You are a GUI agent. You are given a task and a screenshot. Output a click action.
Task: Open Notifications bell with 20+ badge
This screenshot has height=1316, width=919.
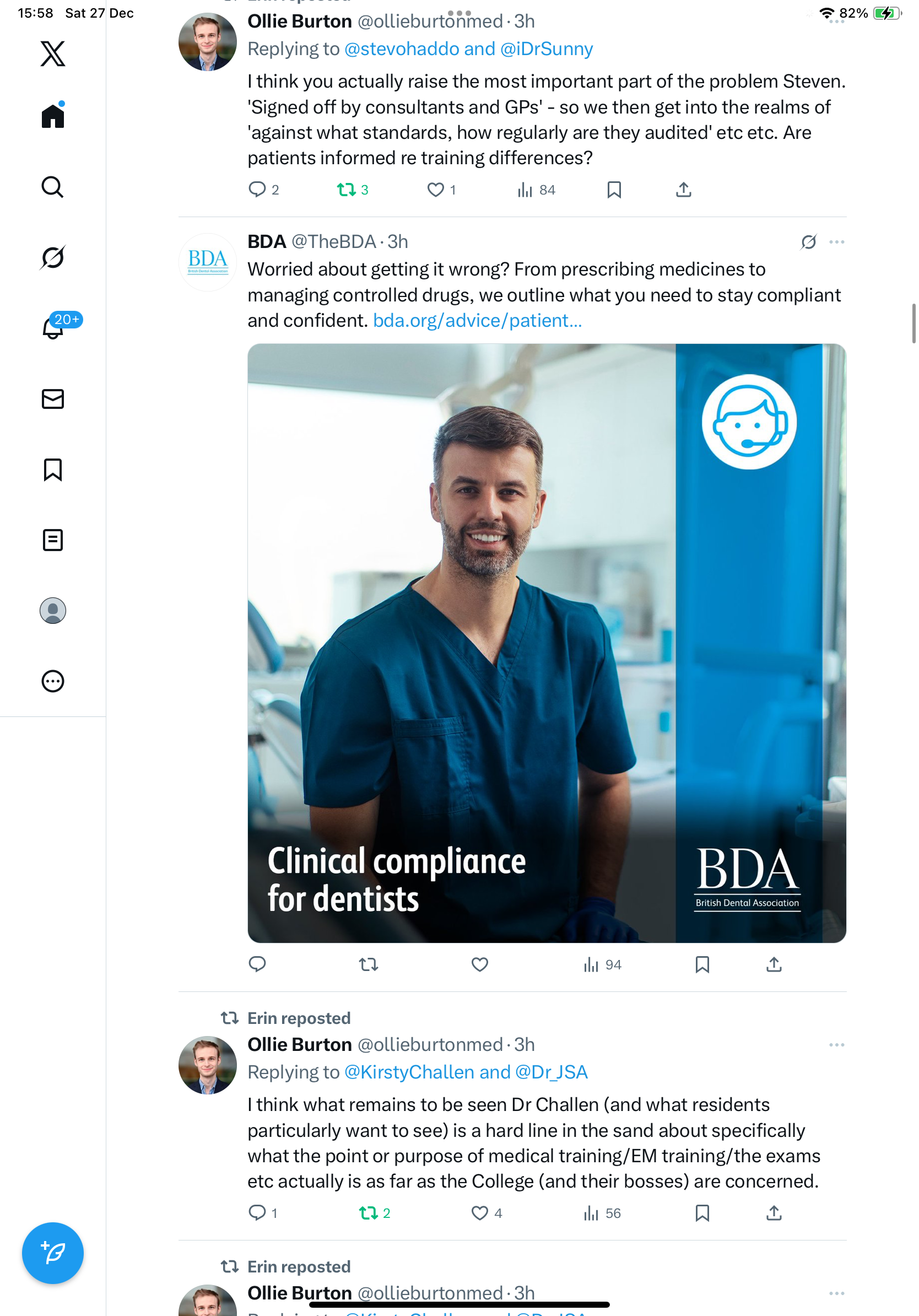pos(53,327)
